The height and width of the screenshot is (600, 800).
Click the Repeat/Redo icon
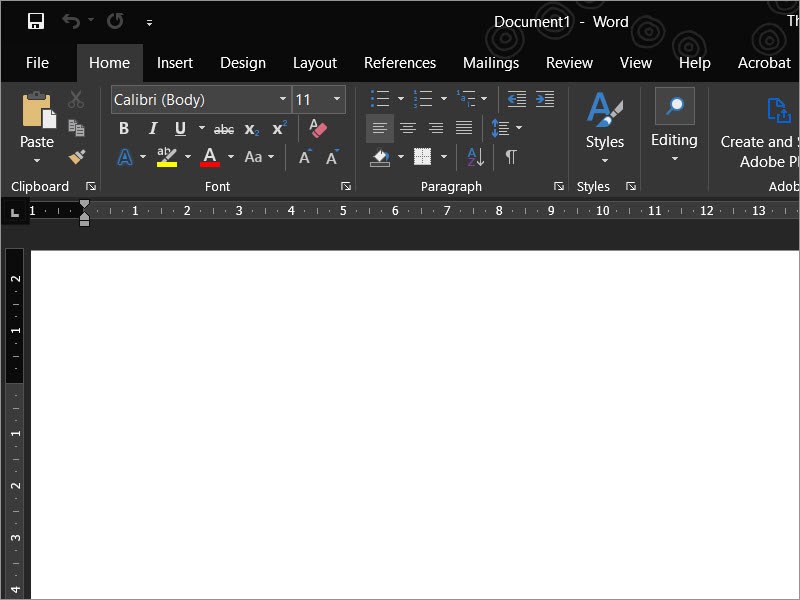click(x=115, y=21)
